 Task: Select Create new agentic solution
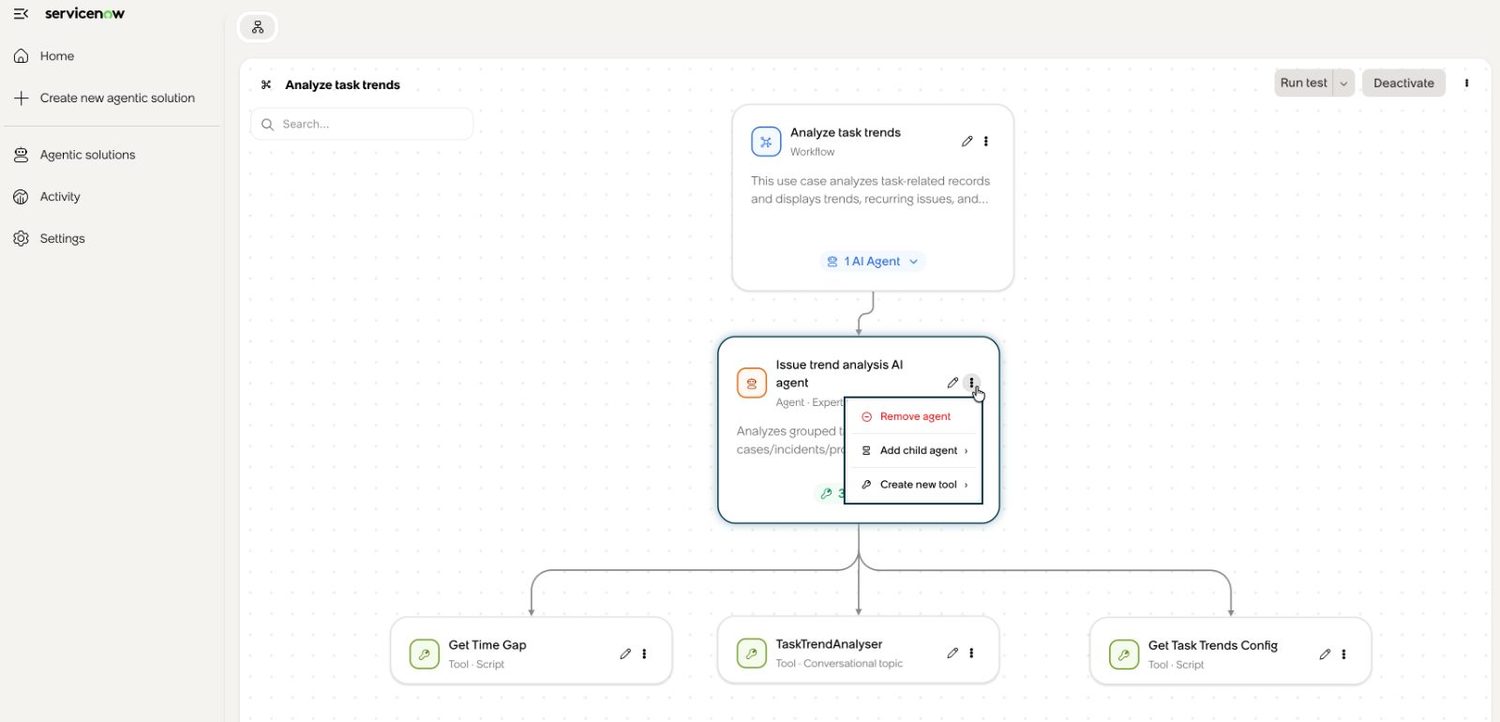(117, 98)
